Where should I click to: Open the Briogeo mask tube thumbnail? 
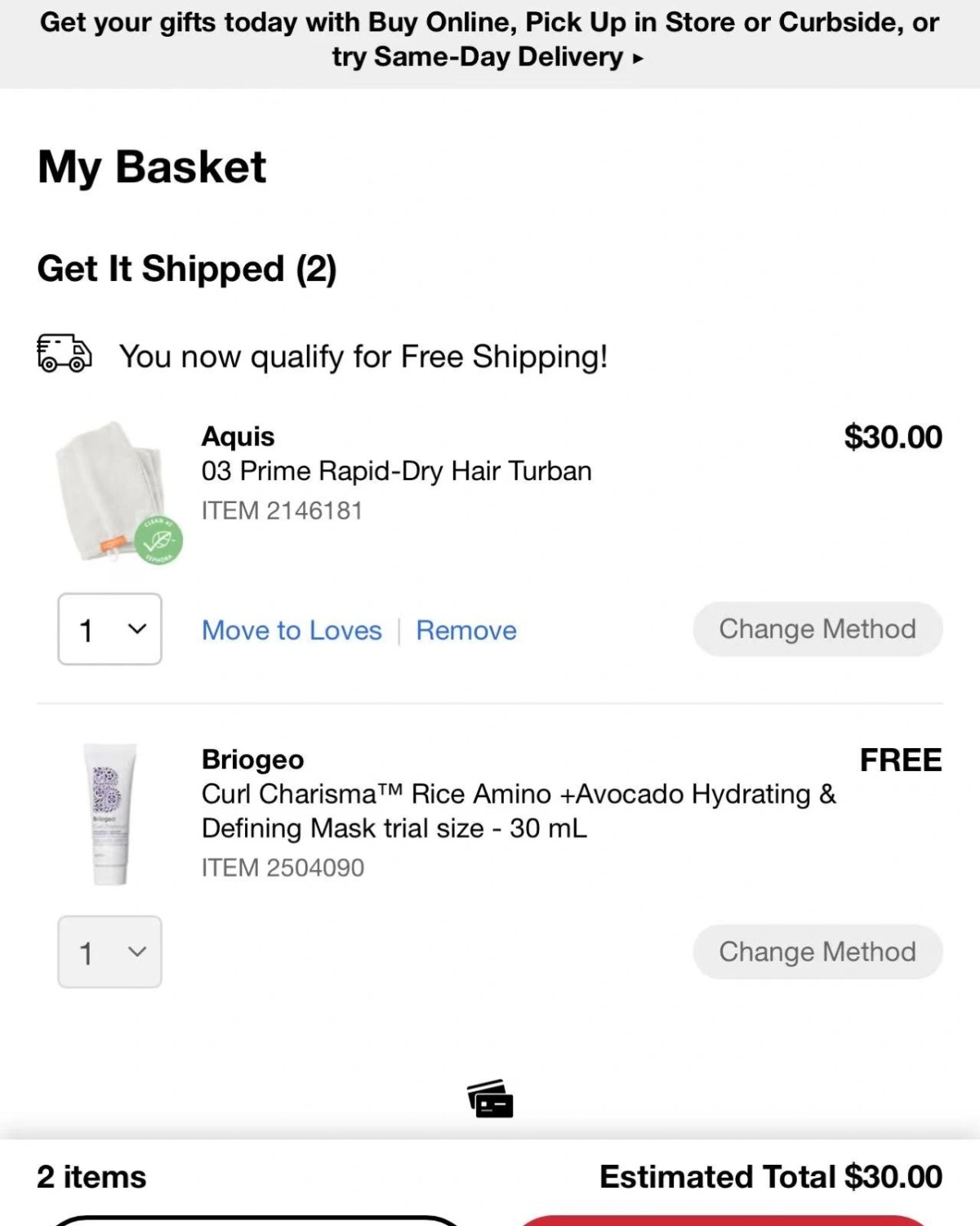[x=110, y=814]
